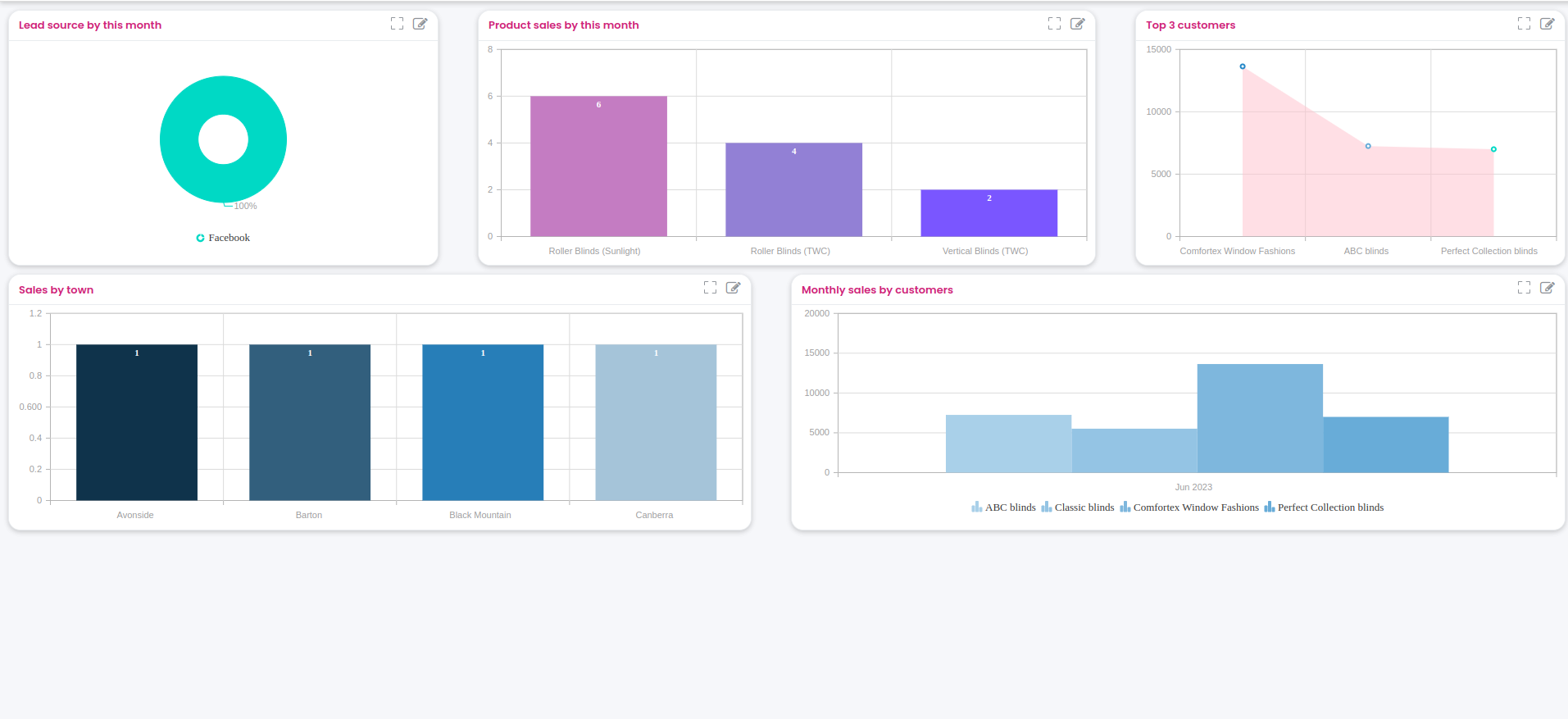Click the Roller Blinds (Sunlight) bar
This screenshot has height=719, width=1568.
pos(598,166)
